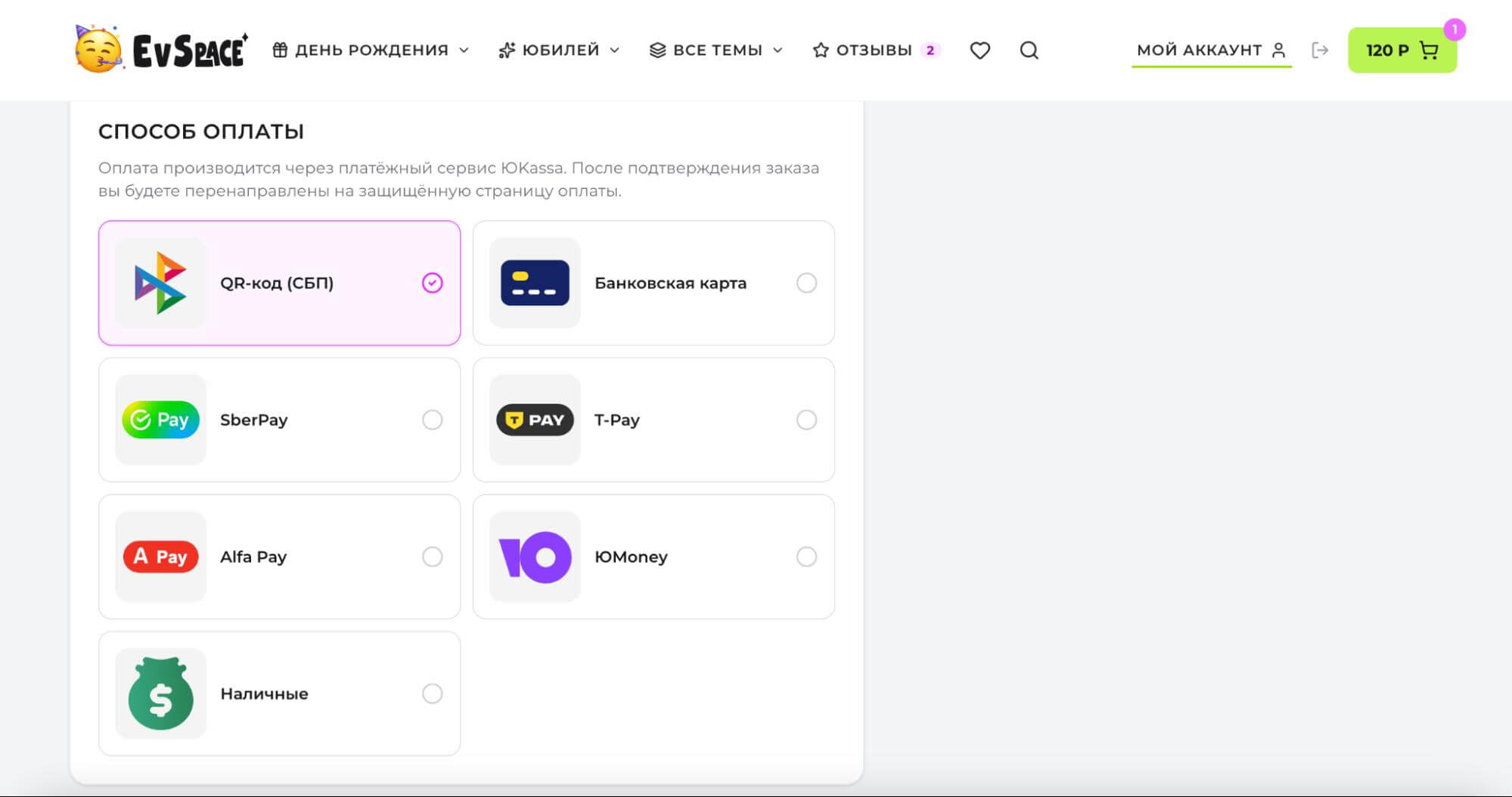Click the Alfa Pay label text
Screen dimensions: 1512x797
tap(253, 557)
